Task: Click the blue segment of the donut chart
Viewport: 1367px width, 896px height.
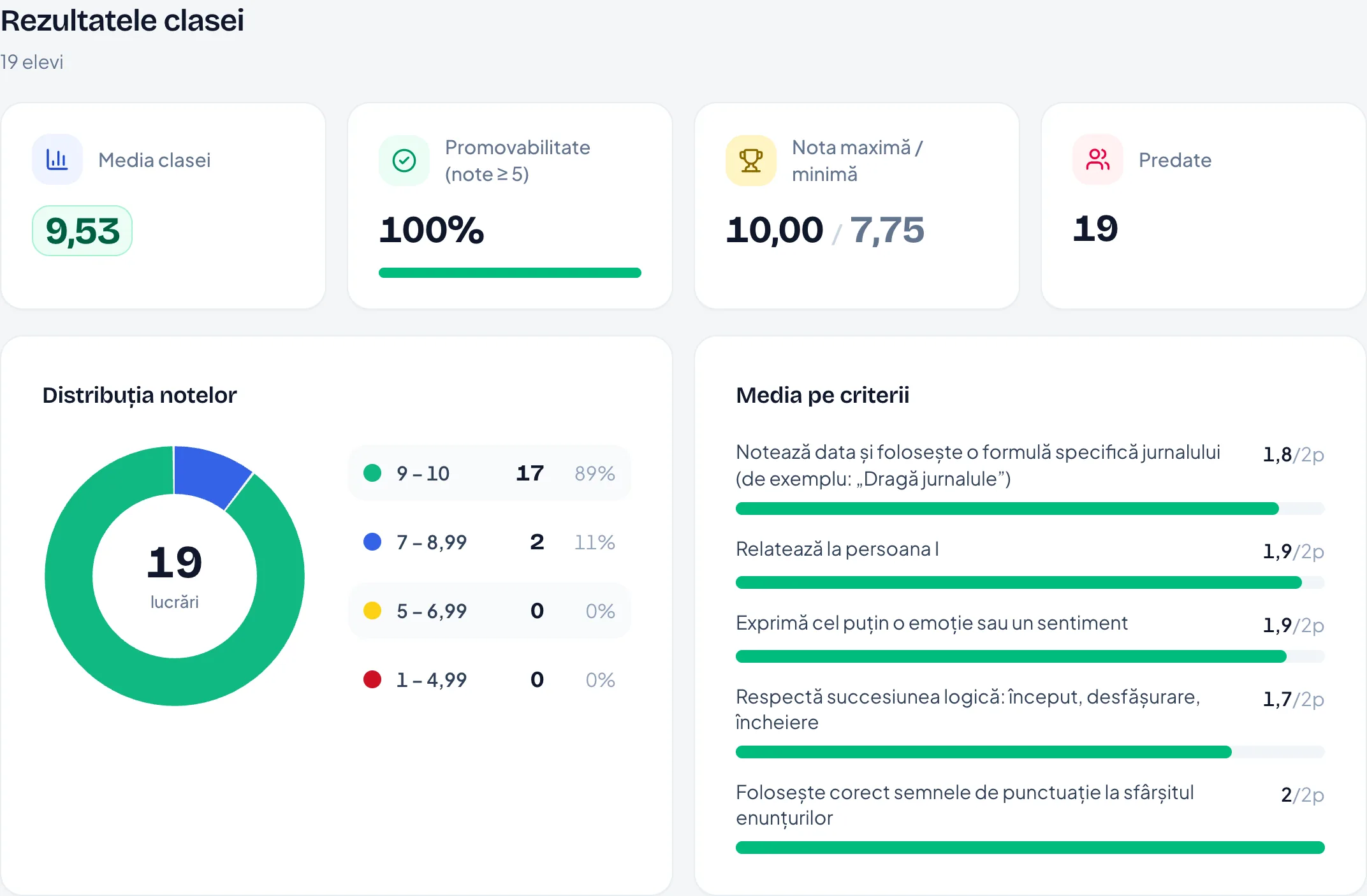Action: point(208,476)
